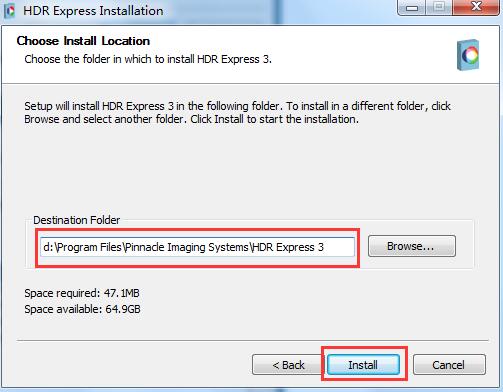Click the separator line above the buttons
The width and height of the screenshot is (503, 392).
(x=253, y=341)
